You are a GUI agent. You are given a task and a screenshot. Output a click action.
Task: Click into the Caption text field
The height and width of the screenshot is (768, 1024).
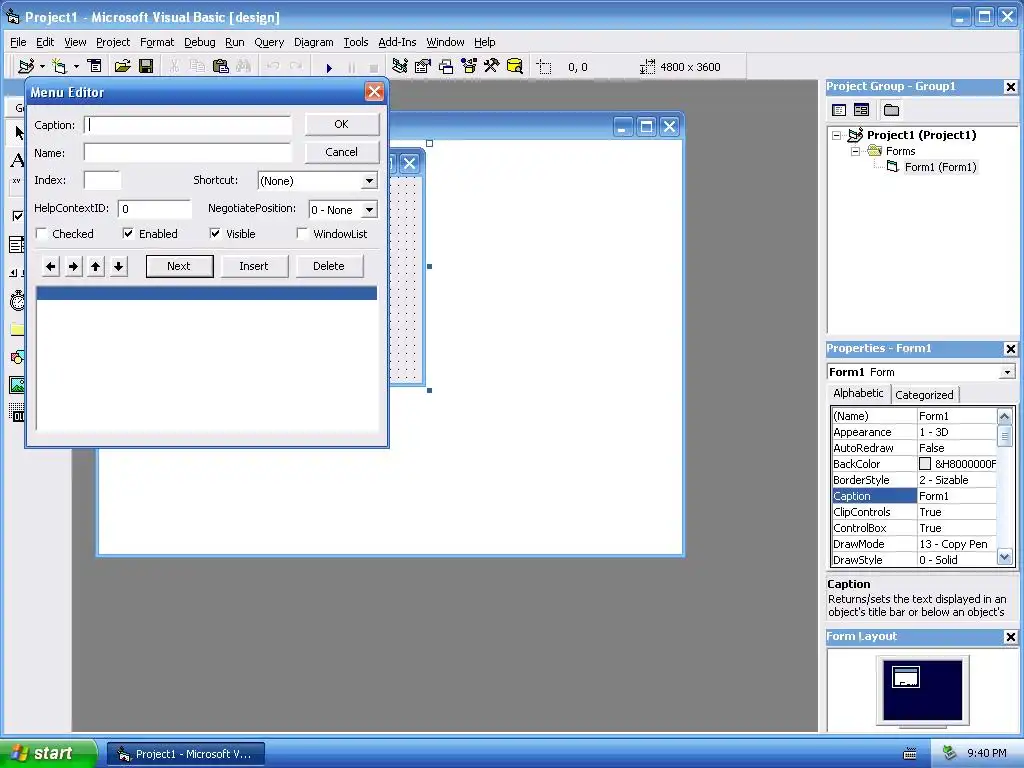(x=187, y=125)
